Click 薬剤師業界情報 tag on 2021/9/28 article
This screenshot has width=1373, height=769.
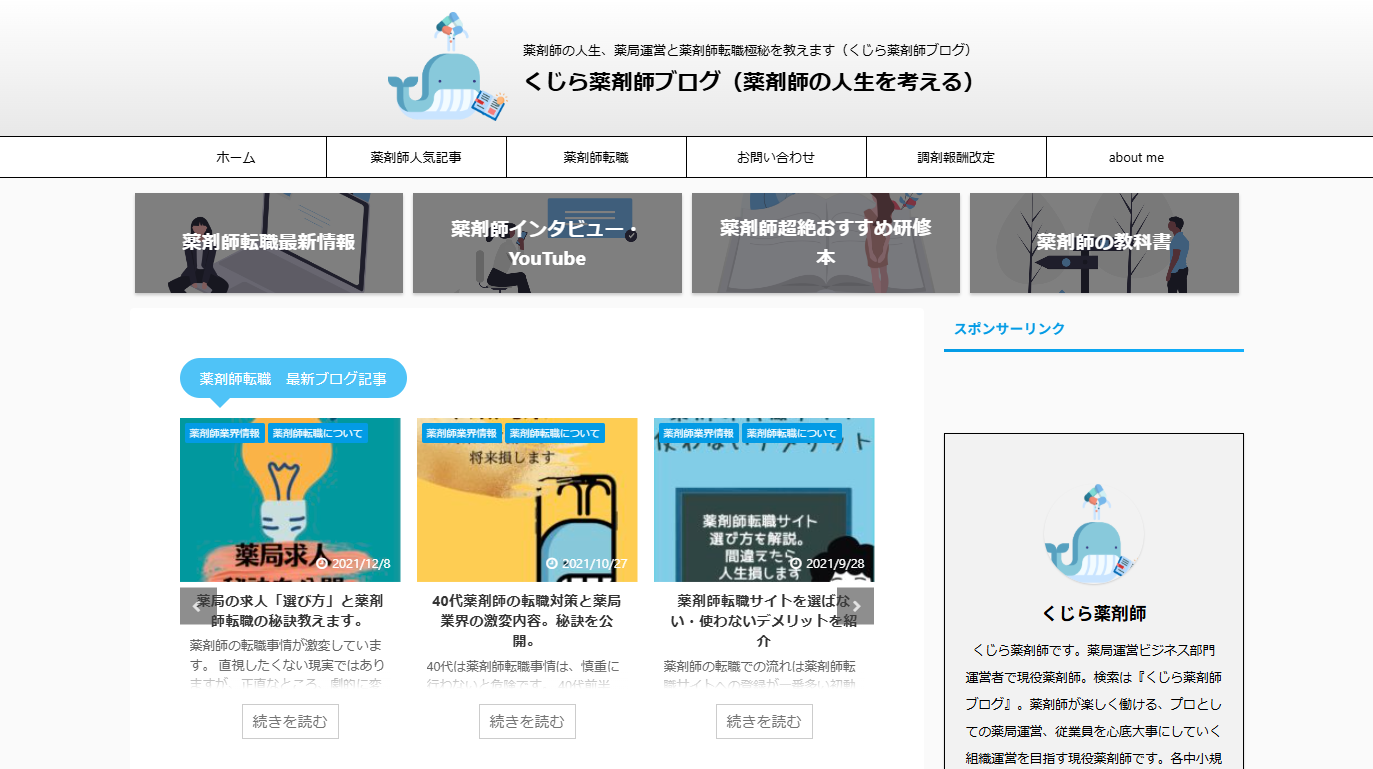pos(699,433)
